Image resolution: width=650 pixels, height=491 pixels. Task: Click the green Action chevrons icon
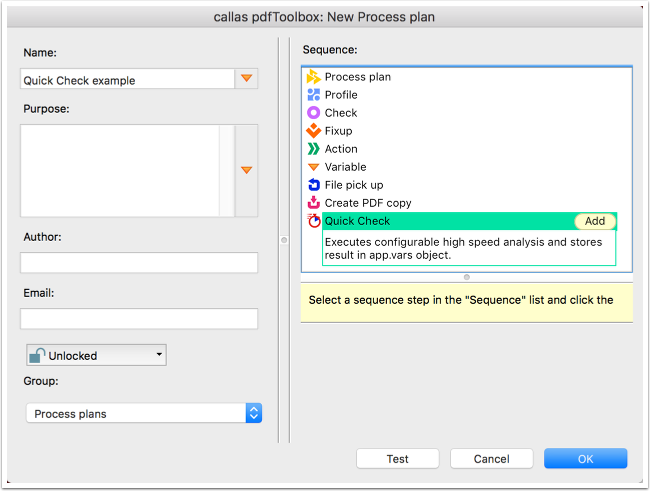click(313, 148)
